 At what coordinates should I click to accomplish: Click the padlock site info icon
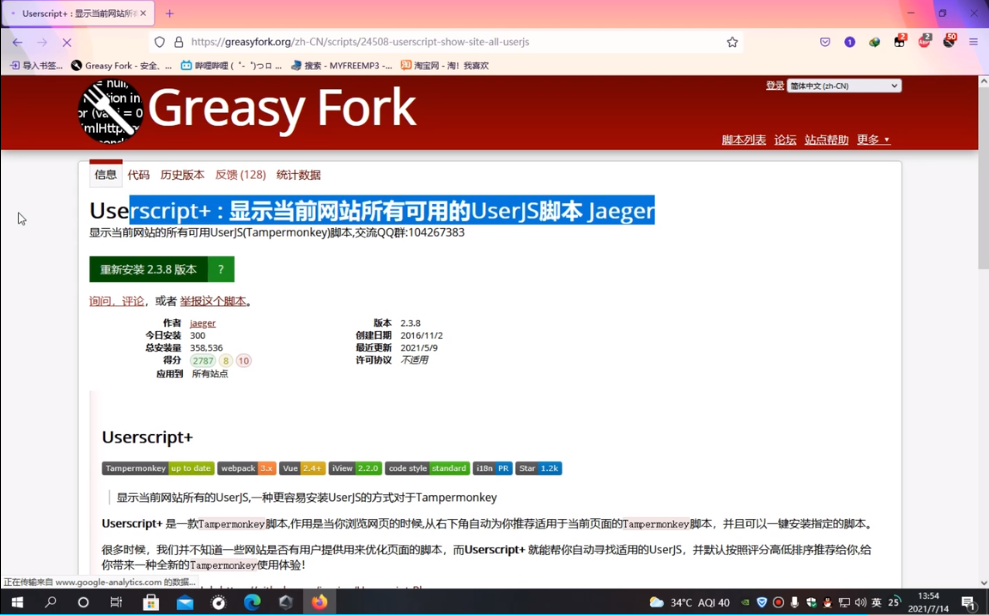178,42
